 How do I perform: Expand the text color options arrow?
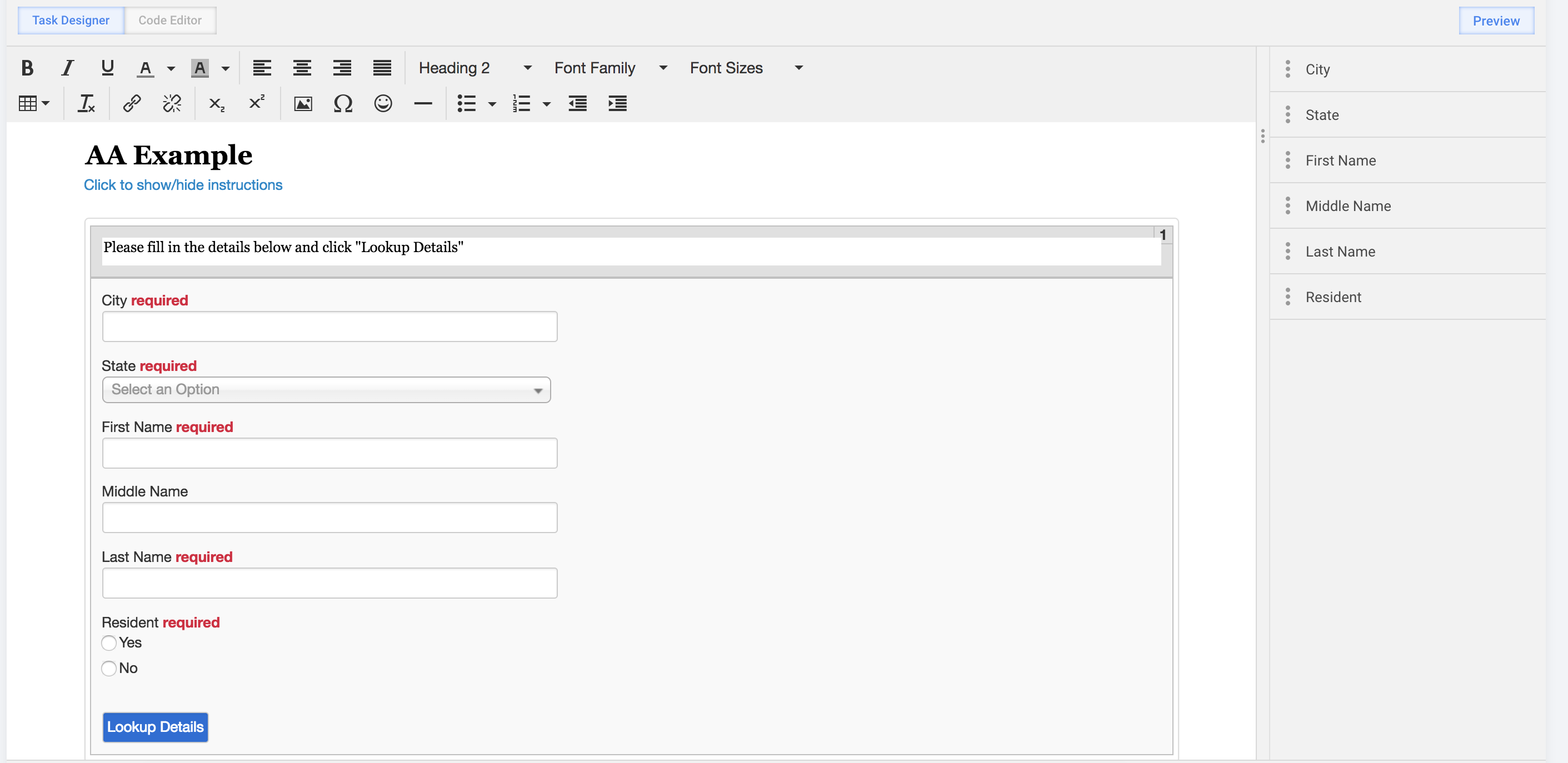click(x=171, y=68)
